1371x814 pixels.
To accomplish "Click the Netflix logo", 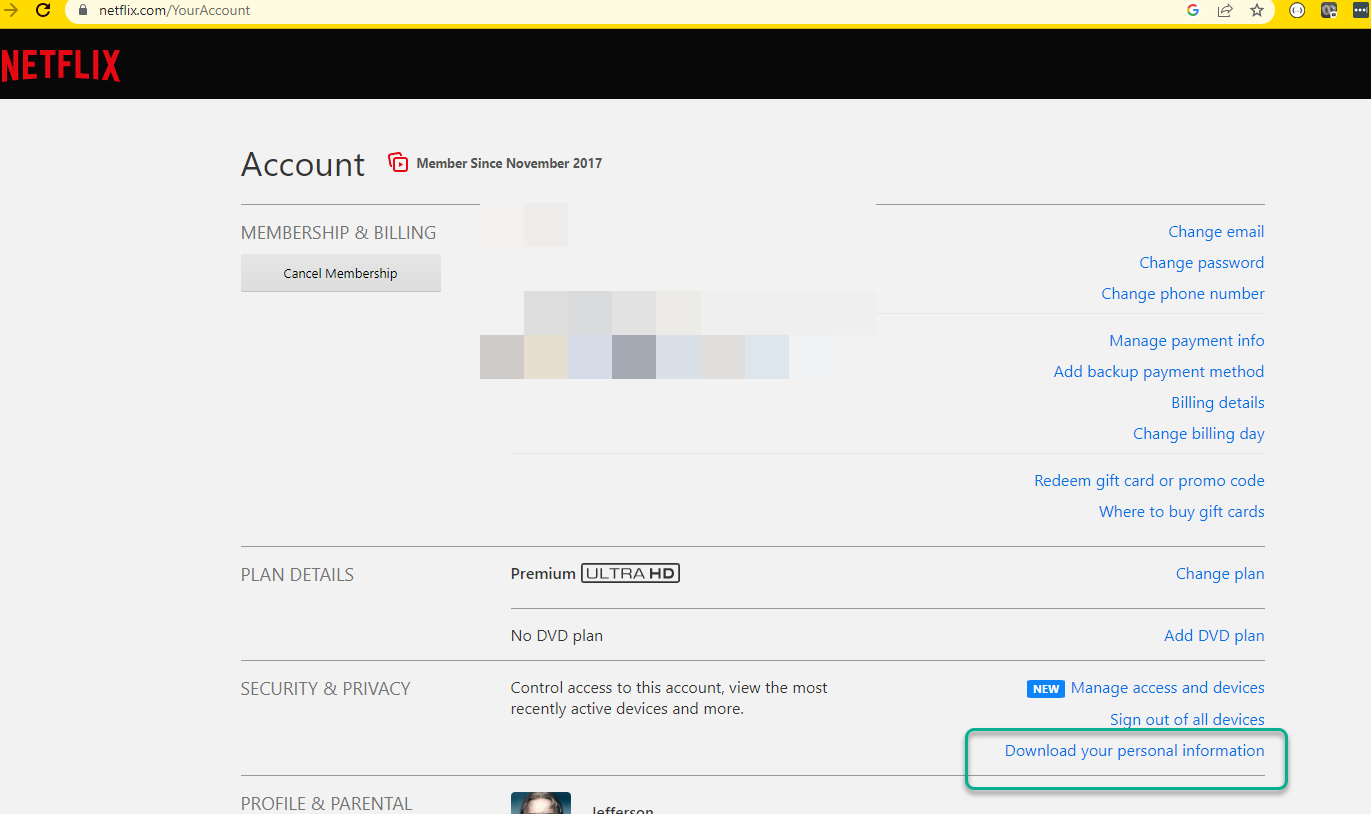I will tap(60, 66).
